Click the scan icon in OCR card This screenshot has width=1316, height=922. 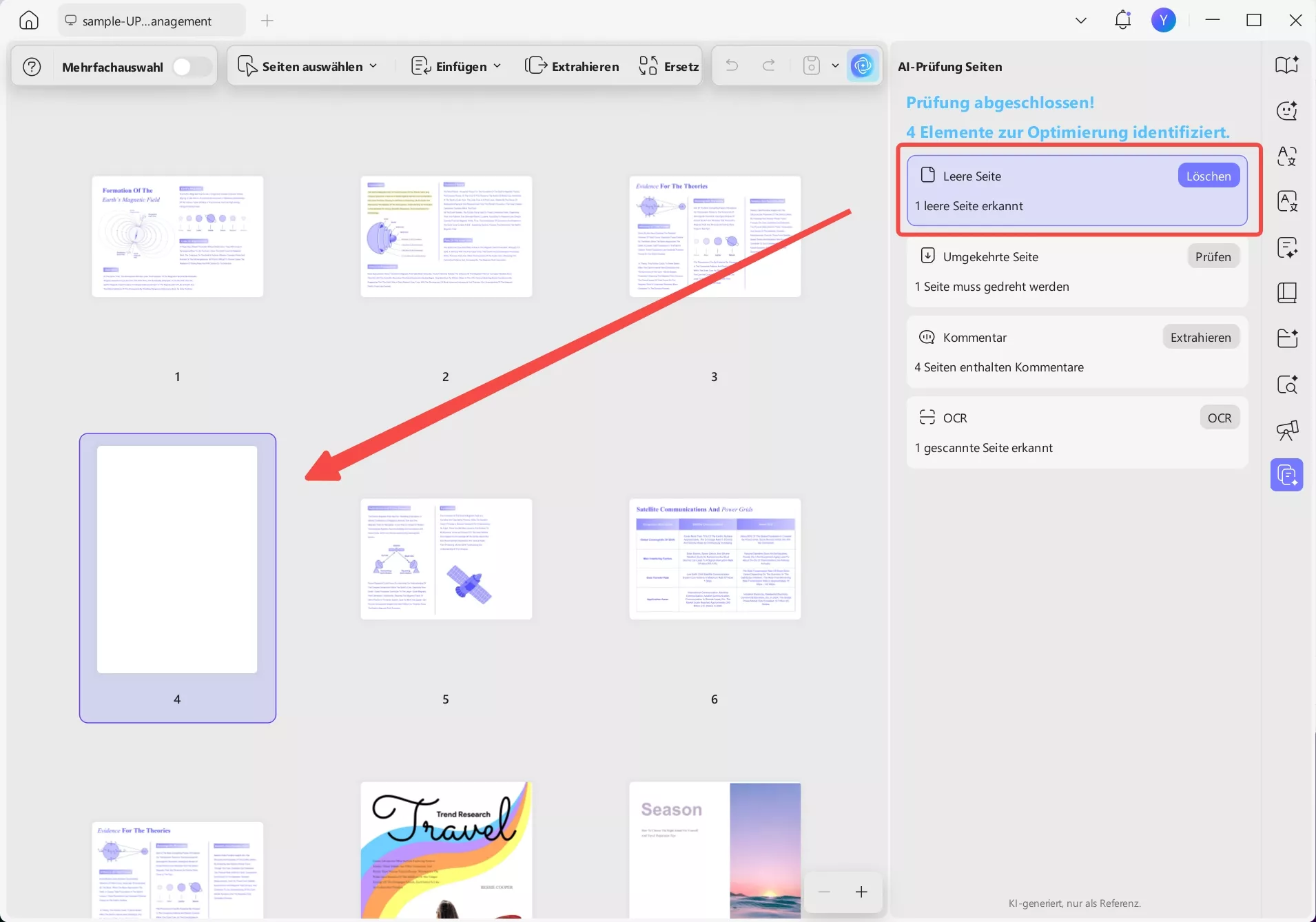coord(927,417)
